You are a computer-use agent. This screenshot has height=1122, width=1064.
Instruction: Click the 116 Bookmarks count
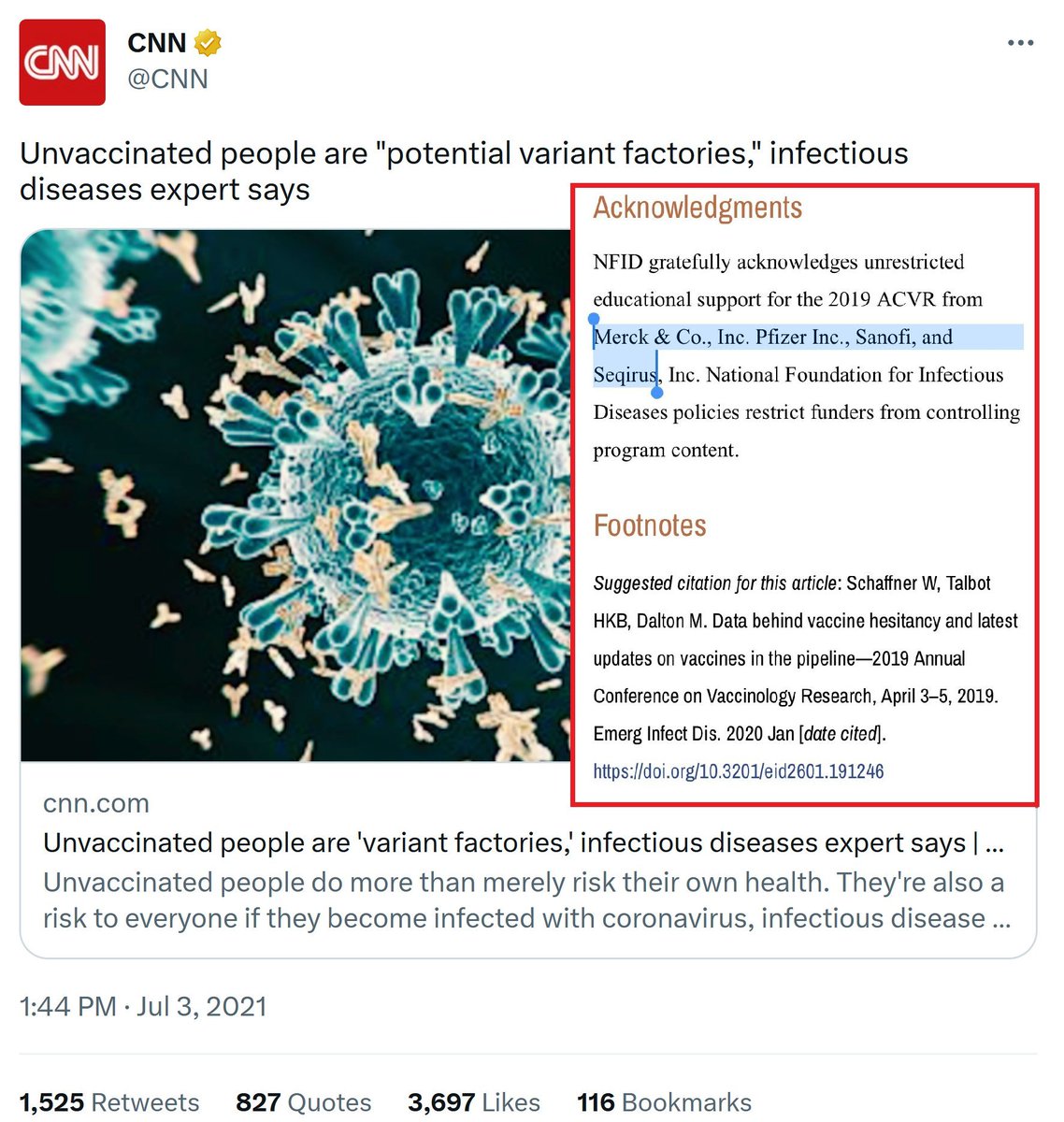click(664, 1102)
